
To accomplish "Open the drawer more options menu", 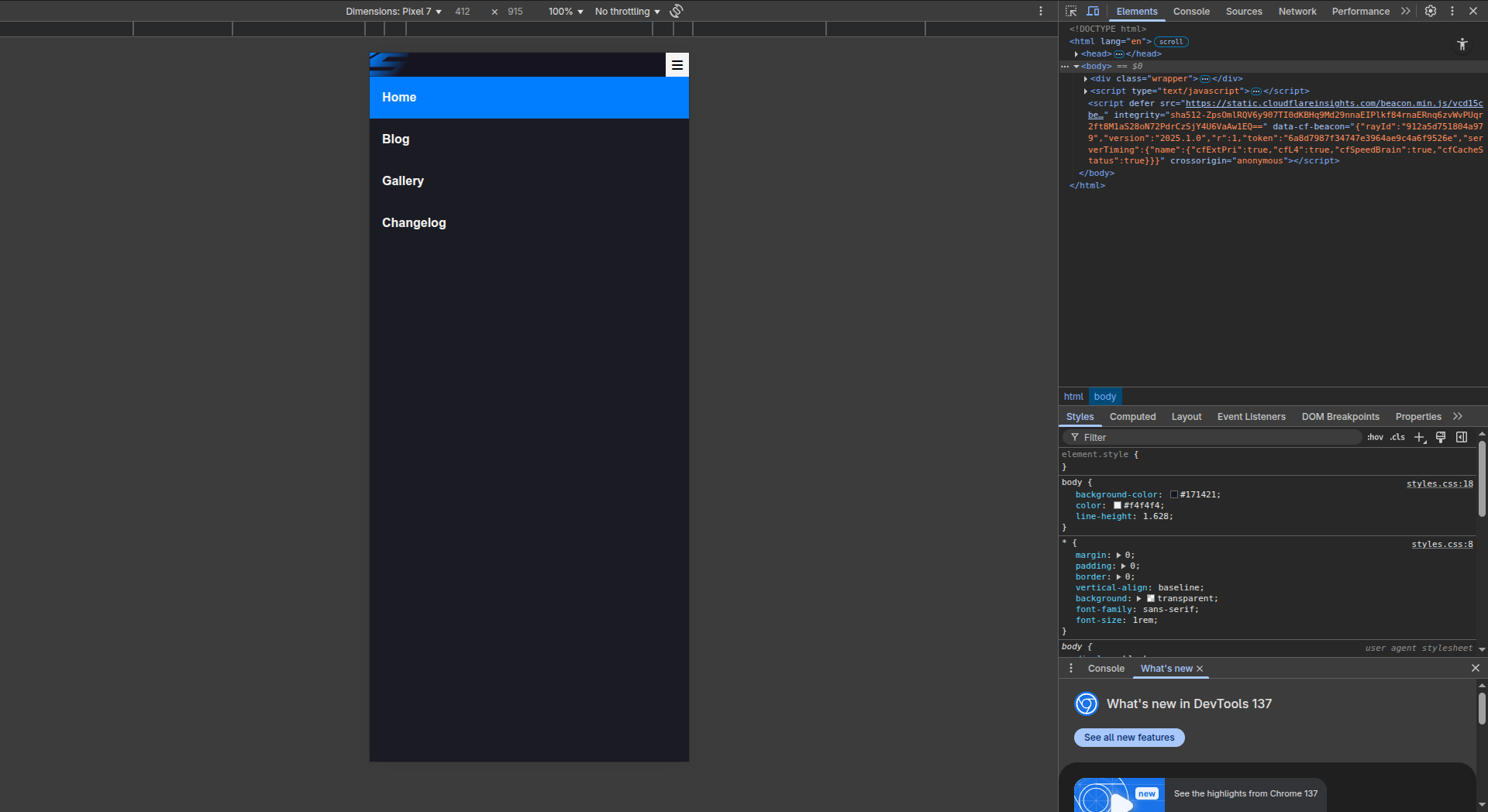I will 1071,668.
